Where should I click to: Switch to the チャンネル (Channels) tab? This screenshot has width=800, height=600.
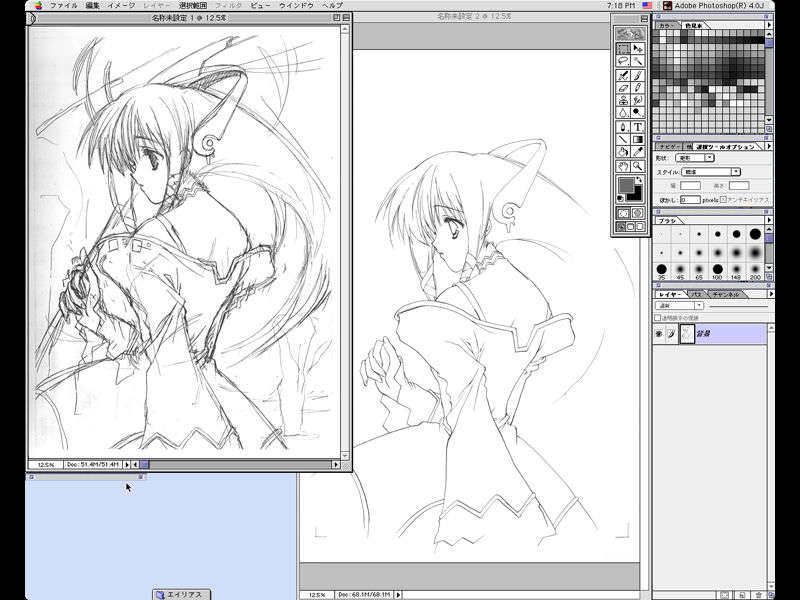(725, 294)
